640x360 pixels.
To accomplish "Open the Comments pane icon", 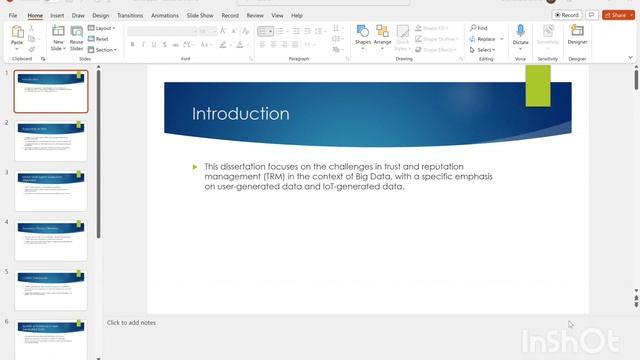I will pos(591,15).
